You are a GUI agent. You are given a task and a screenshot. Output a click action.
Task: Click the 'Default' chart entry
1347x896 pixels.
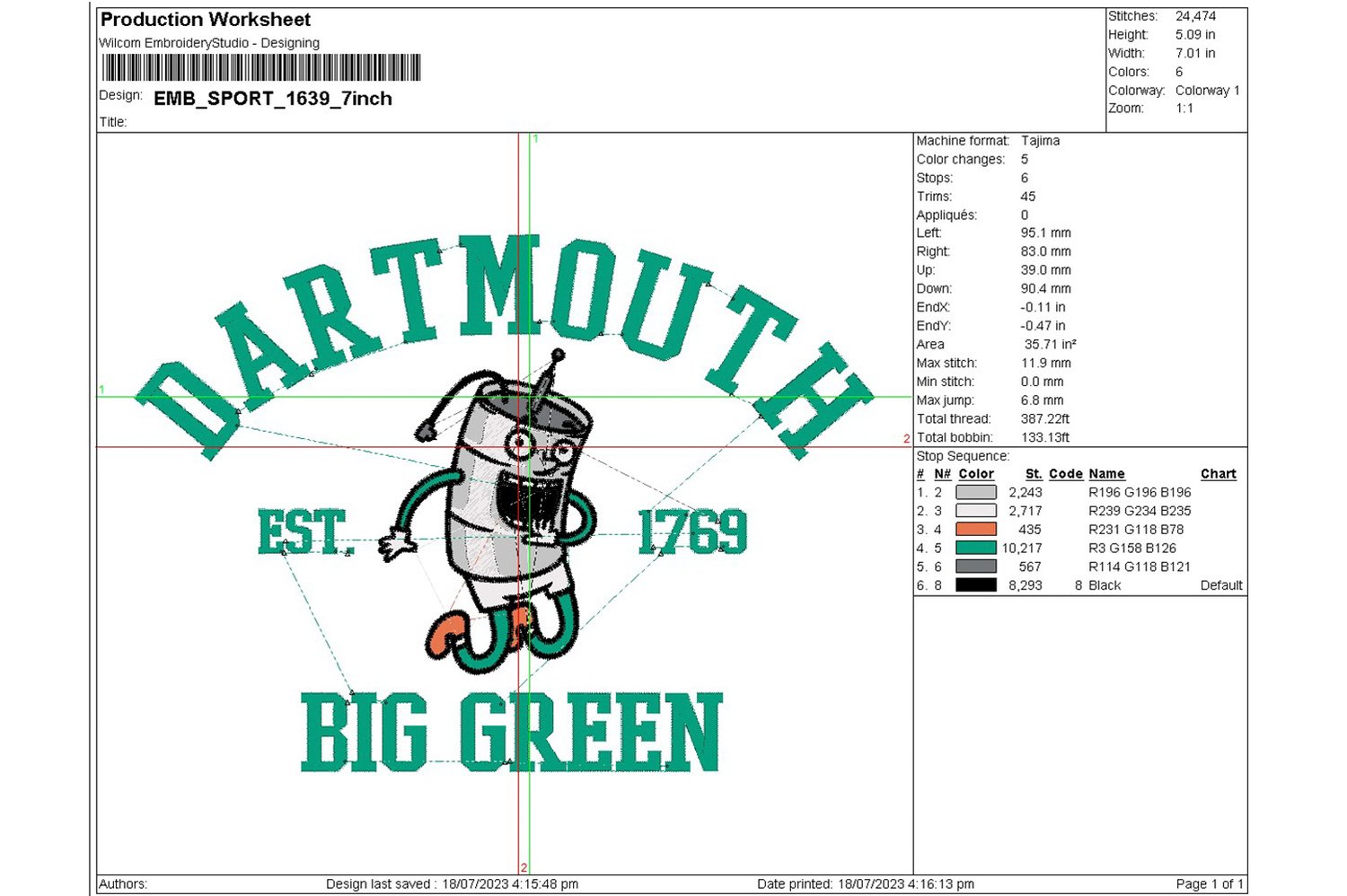(1221, 585)
